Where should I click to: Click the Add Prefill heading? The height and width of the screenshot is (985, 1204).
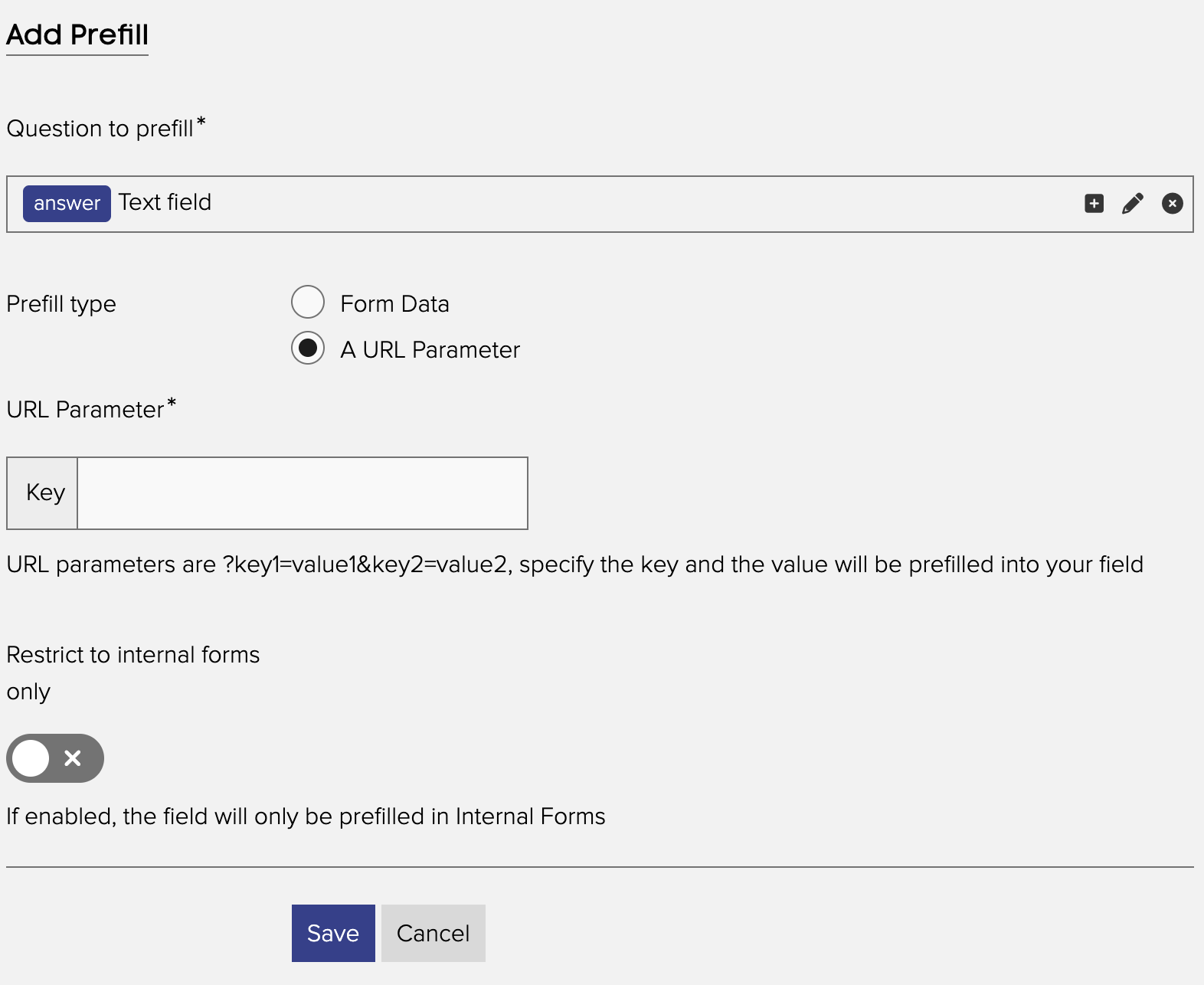(x=77, y=34)
